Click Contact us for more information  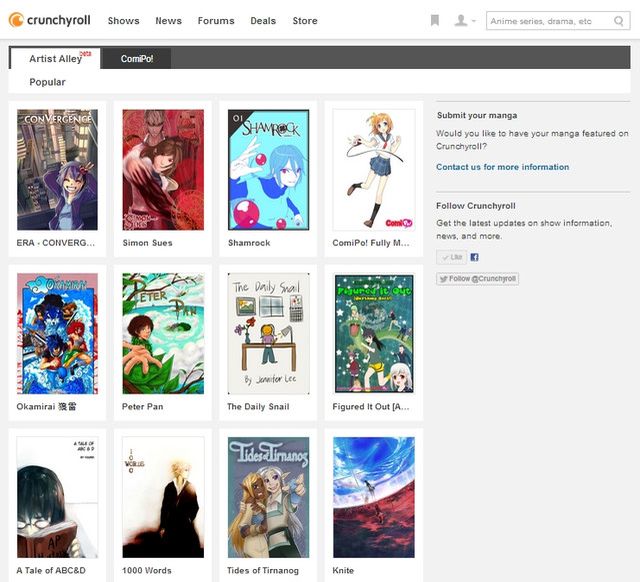[x=502, y=167]
